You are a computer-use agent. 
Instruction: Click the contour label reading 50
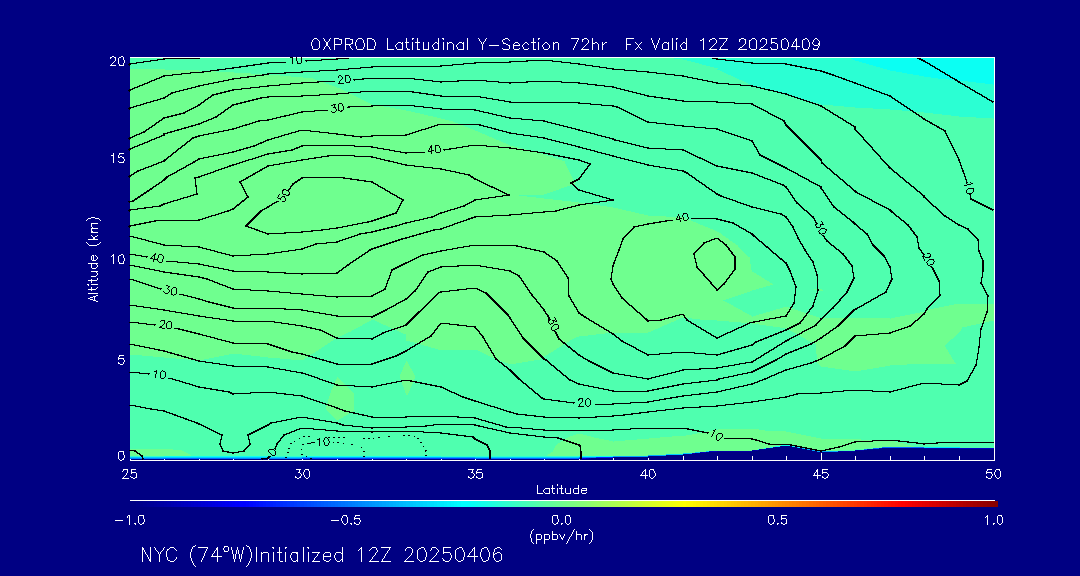(284, 194)
